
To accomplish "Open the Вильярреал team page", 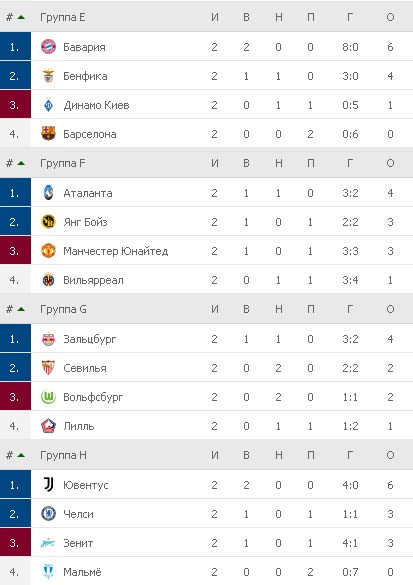I will tap(93, 280).
